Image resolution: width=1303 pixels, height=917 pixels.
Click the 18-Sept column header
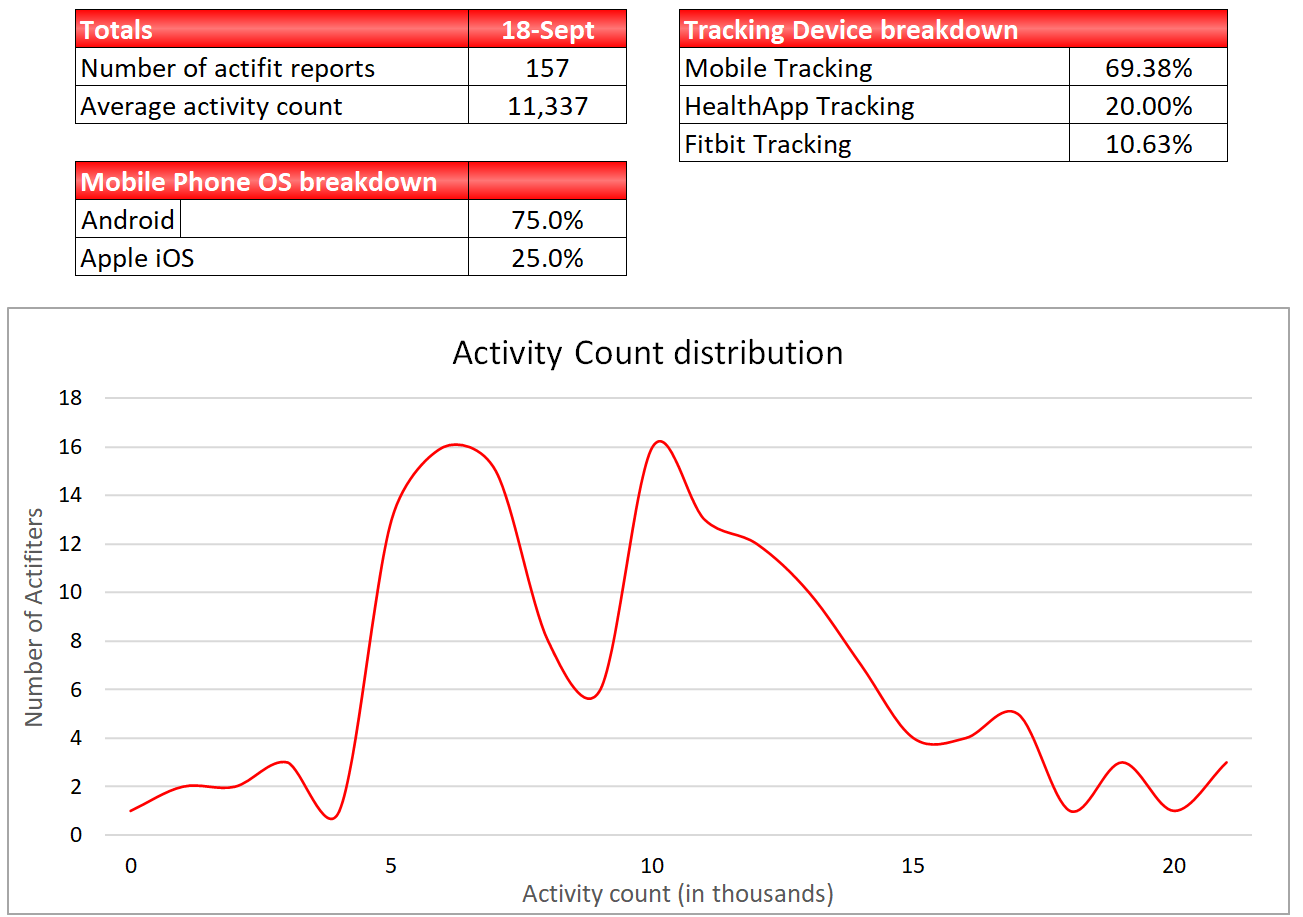547,30
